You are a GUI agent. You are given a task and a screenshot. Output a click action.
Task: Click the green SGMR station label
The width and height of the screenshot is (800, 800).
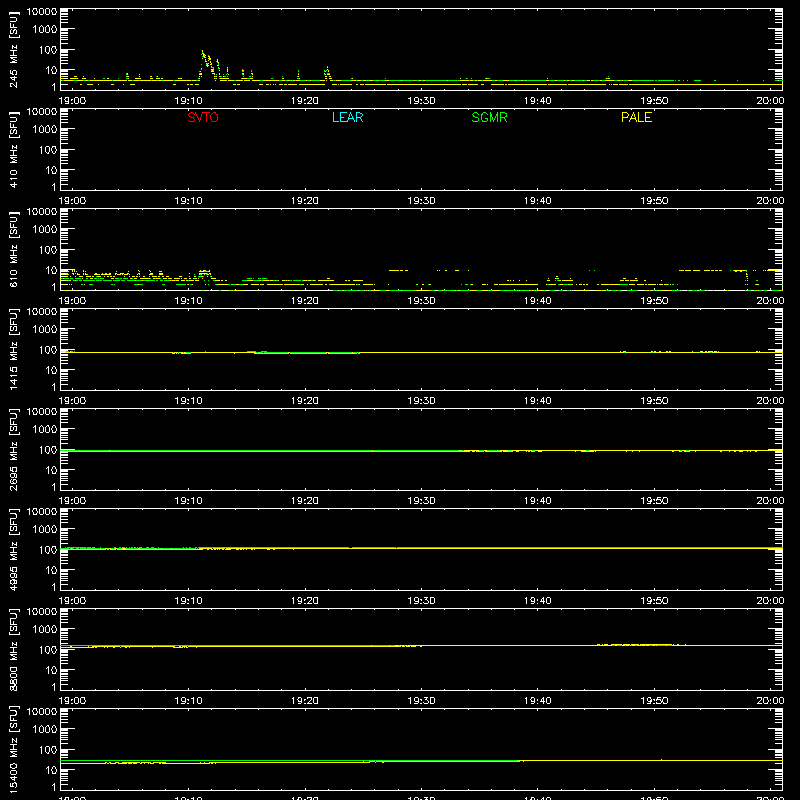click(x=489, y=117)
